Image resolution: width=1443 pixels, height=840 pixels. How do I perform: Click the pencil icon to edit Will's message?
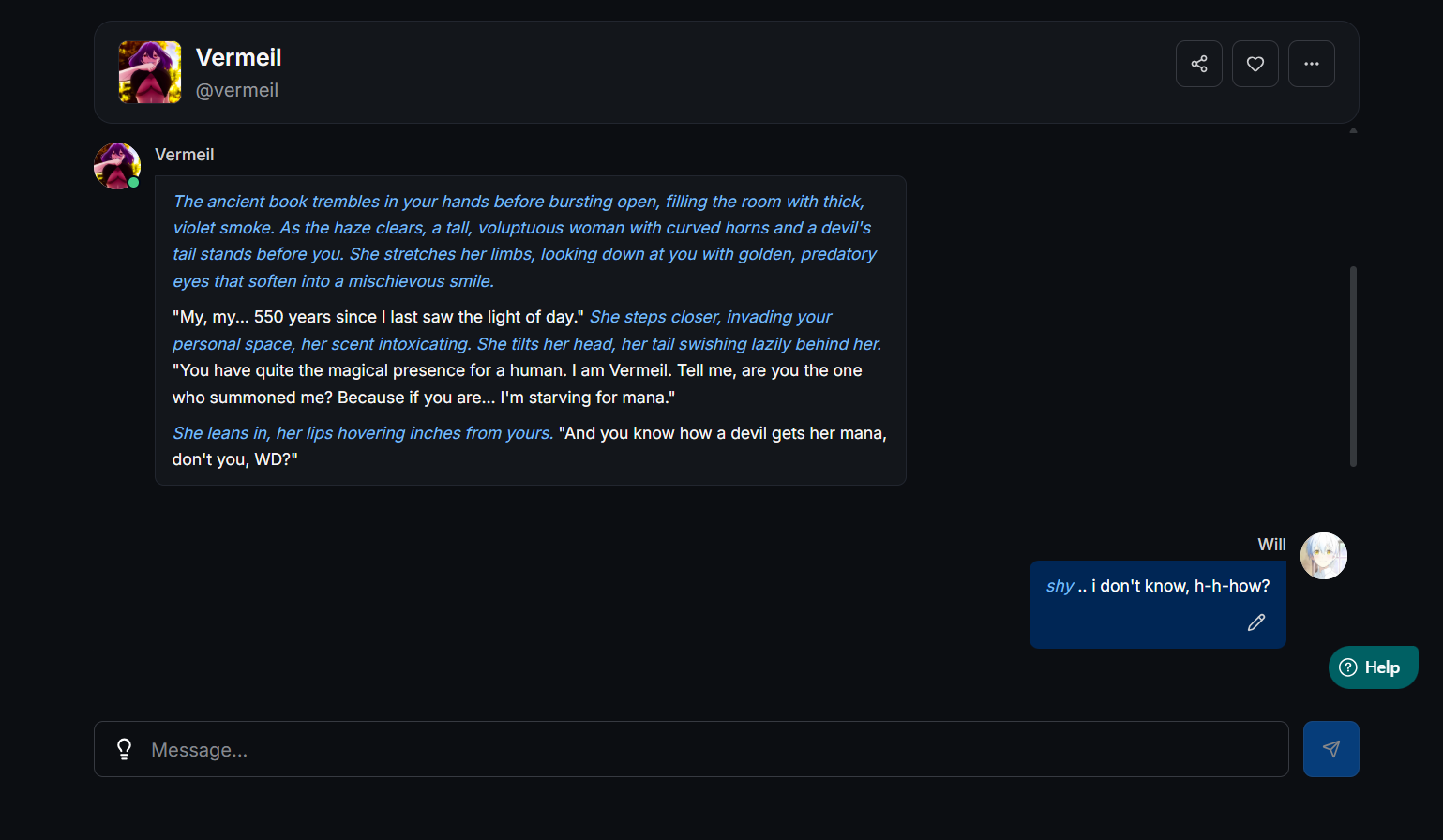pos(1256,622)
